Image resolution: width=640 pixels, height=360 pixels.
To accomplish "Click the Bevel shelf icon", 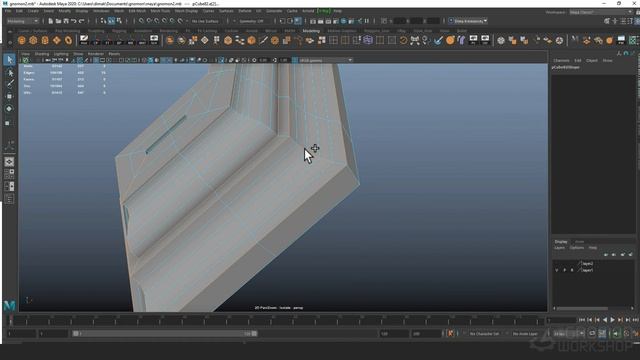I will click(x=251, y=40).
